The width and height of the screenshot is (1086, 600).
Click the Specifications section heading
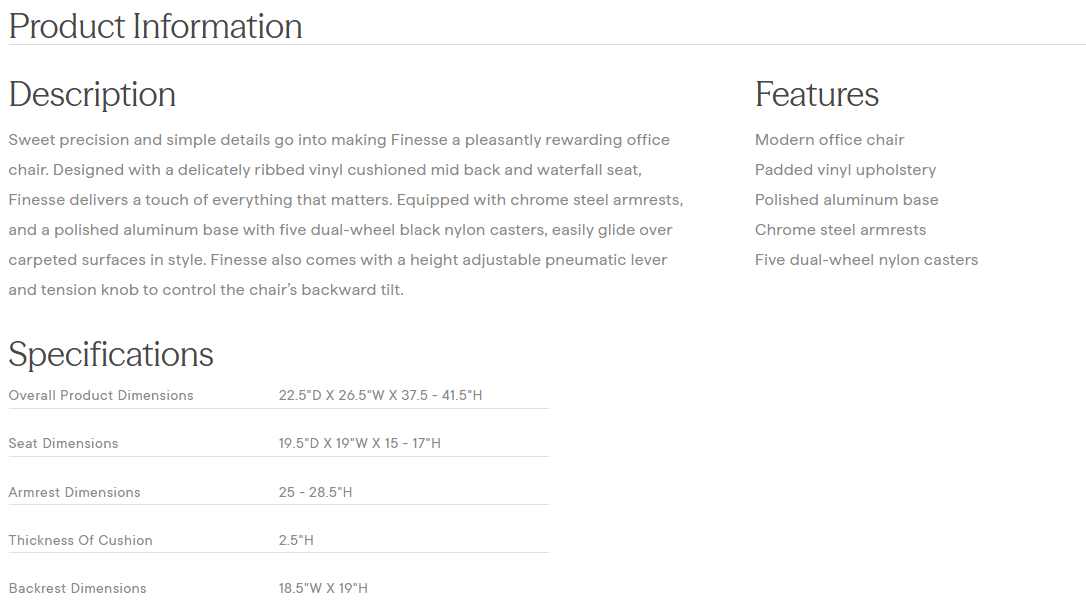111,354
